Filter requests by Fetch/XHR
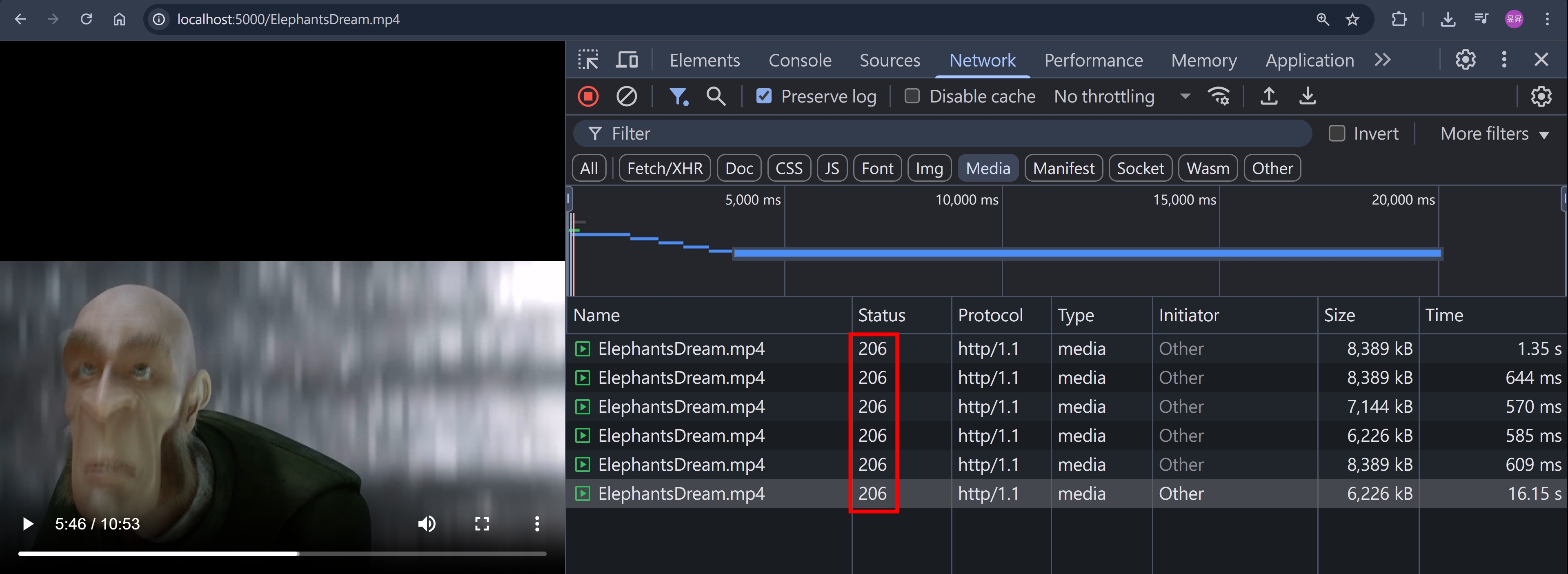The image size is (1568, 574). [665, 168]
